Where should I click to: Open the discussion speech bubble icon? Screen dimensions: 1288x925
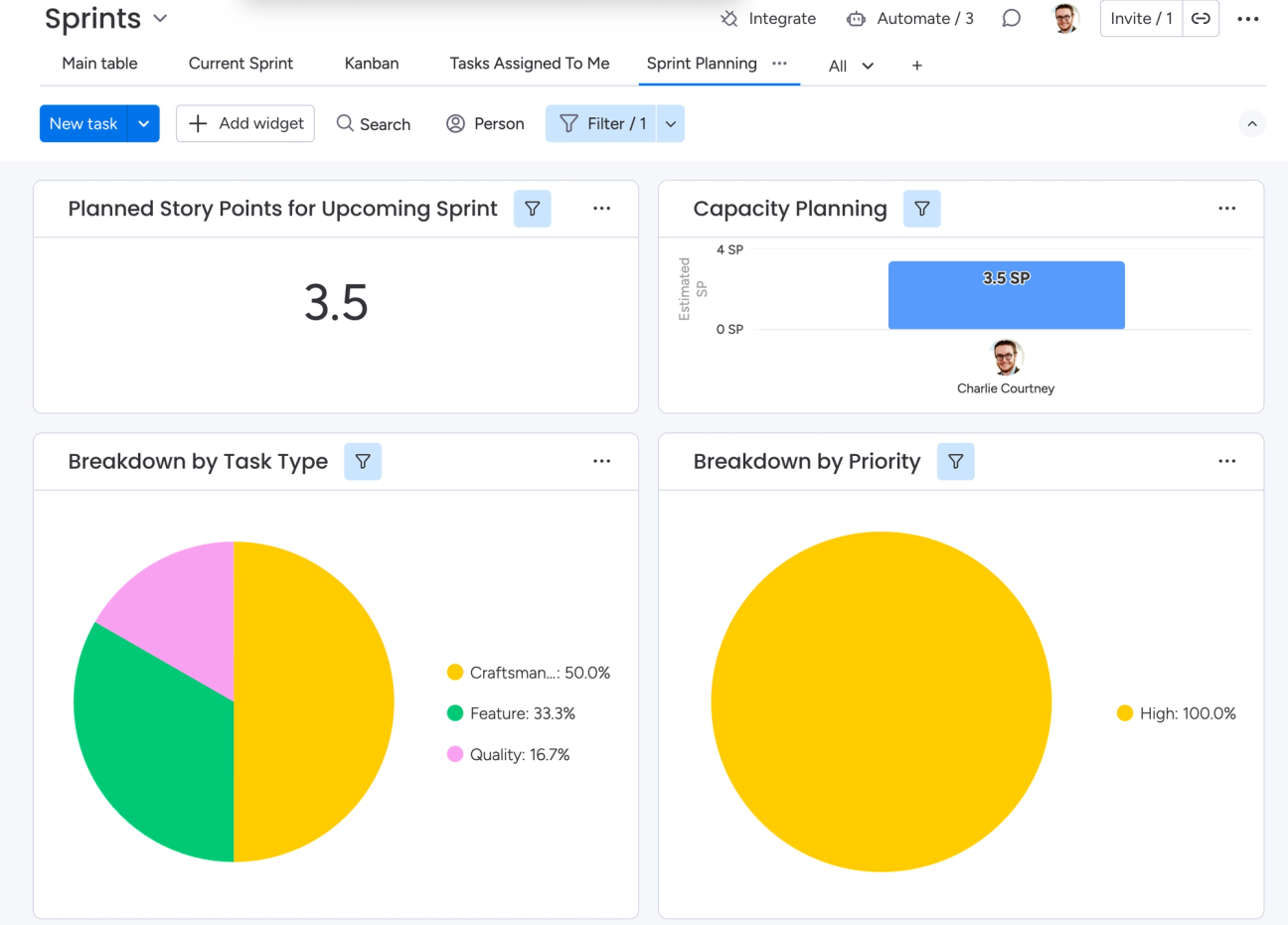click(1011, 19)
